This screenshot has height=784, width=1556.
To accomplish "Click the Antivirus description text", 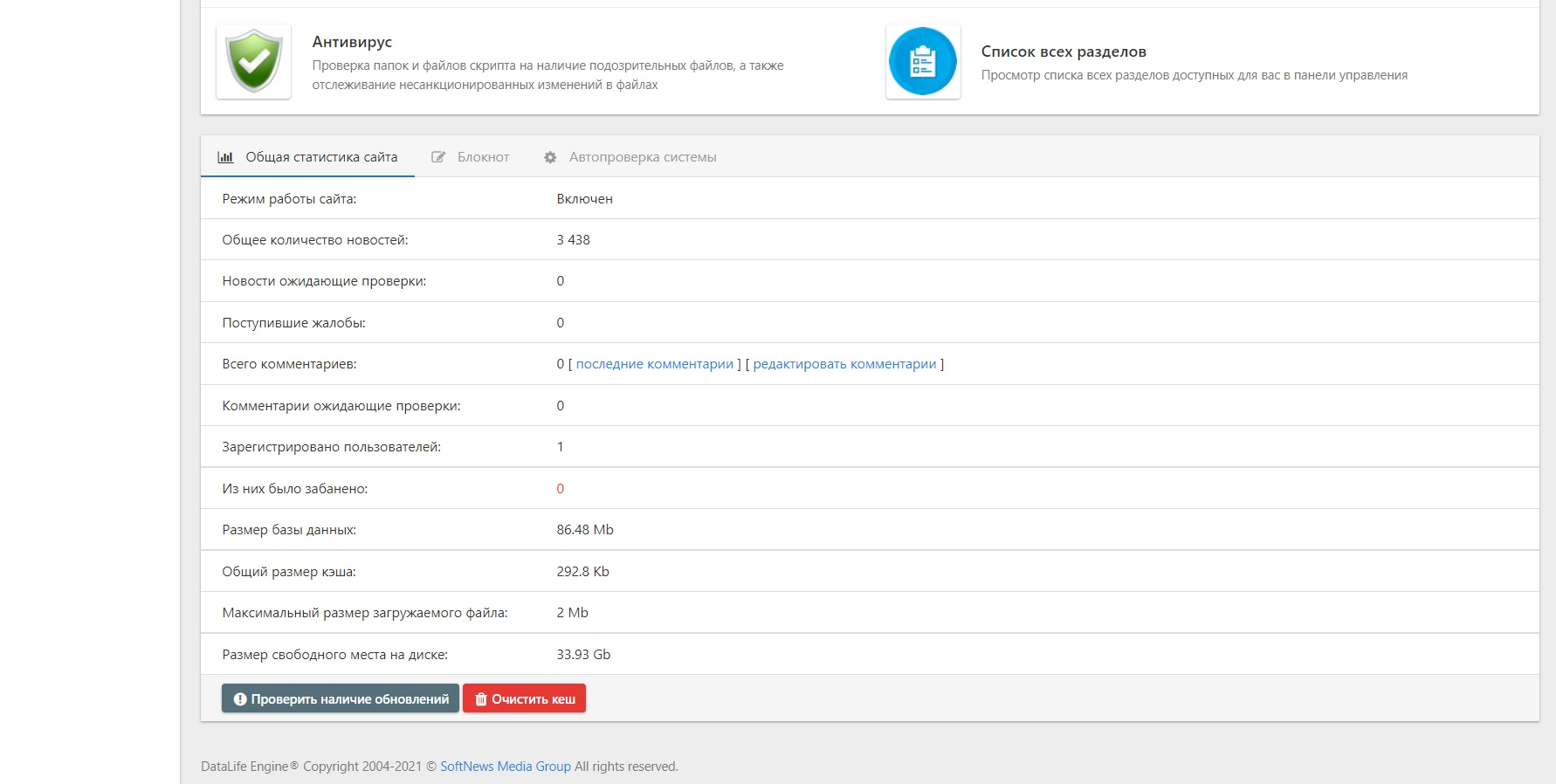I will pyautogui.click(x=547, y=75).
